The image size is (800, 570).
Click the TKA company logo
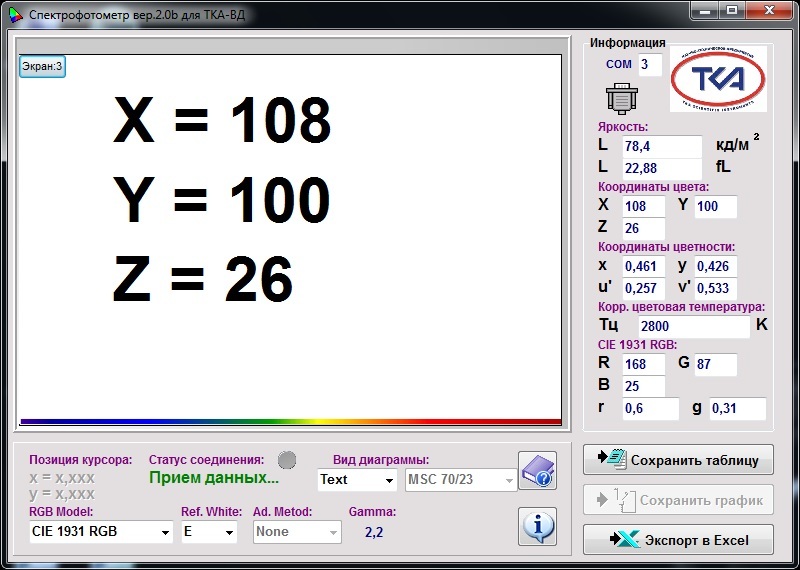[717, 79]
